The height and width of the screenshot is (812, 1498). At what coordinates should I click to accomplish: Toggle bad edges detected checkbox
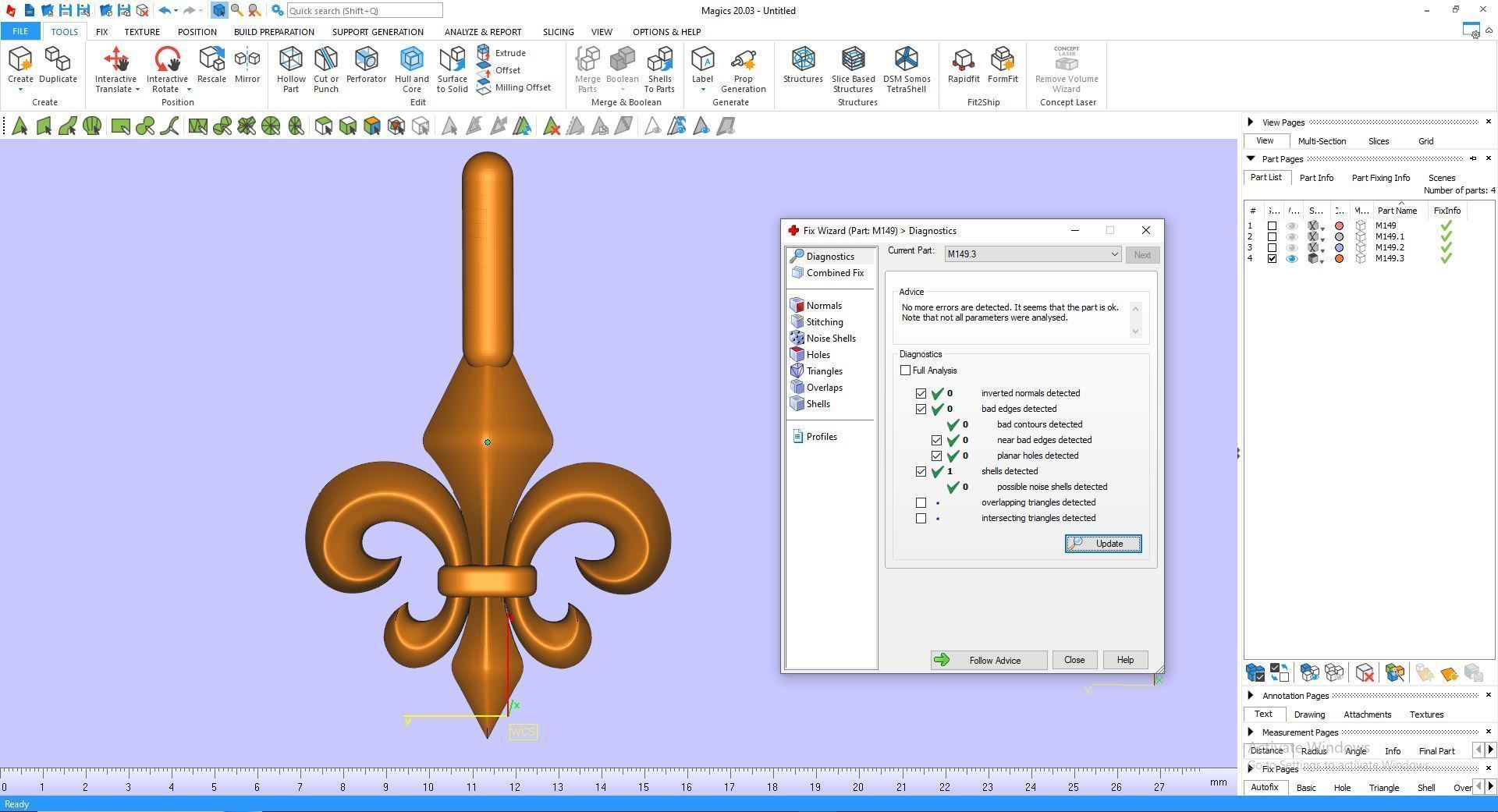[921, 409]
